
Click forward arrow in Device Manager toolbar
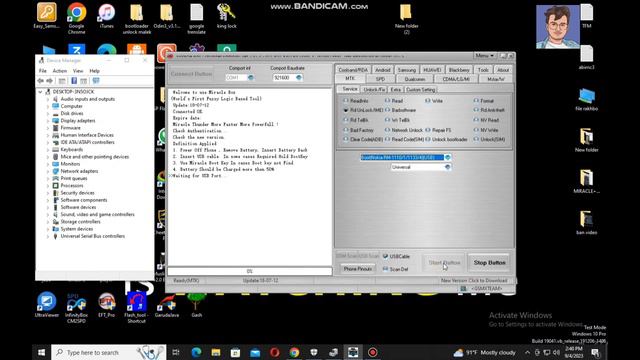(x=50, y=81)
